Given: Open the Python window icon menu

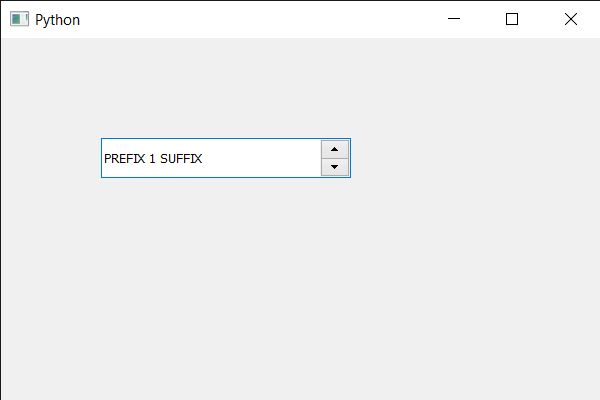Looking at the screenshot, I should 19,19.
